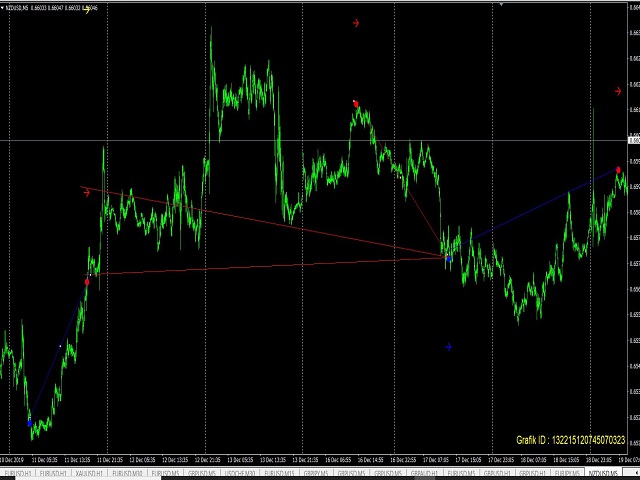Image resolution: width=640 pixels, height=480 pixels.
Task: Click the '11 Dec 05:35' time label
Action: click(x=44, y=460)
